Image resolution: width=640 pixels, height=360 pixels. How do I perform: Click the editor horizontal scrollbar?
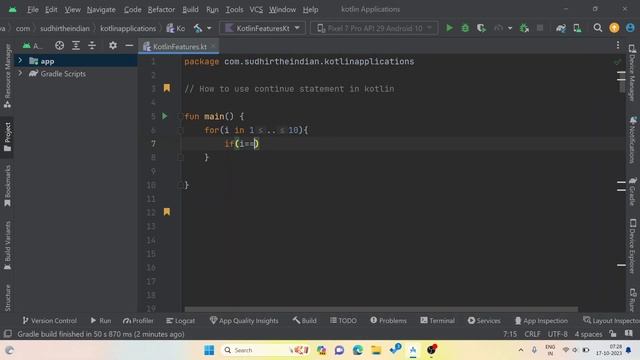coord(381,309)
